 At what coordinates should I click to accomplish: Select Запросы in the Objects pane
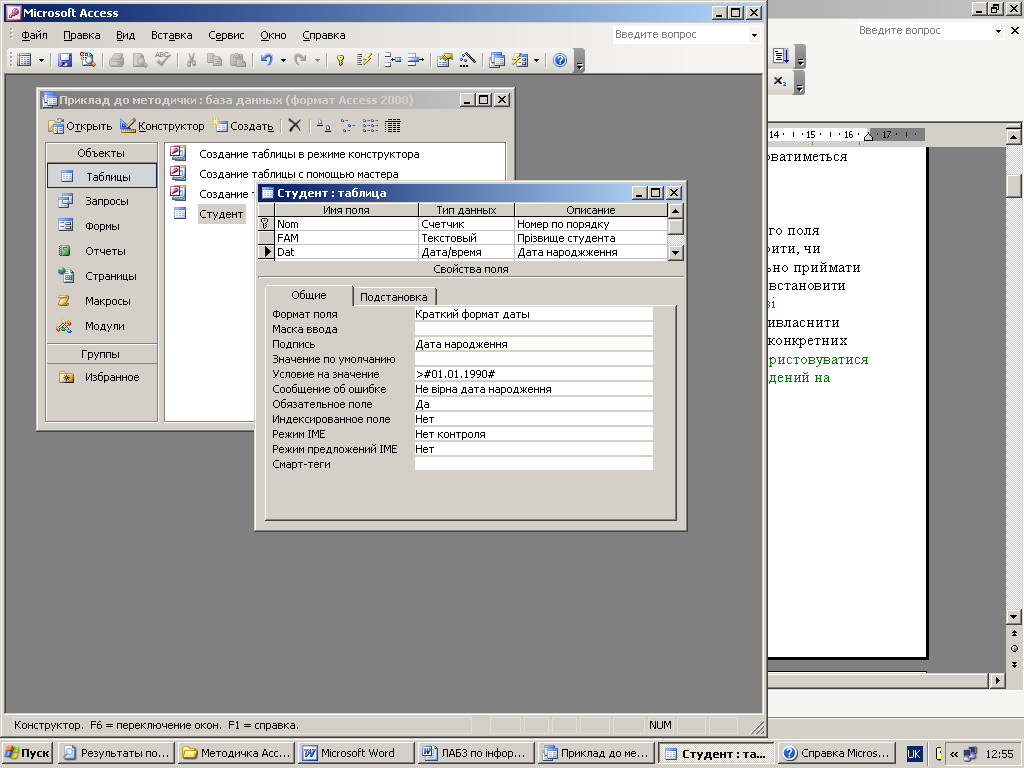[x=102, y=201]
